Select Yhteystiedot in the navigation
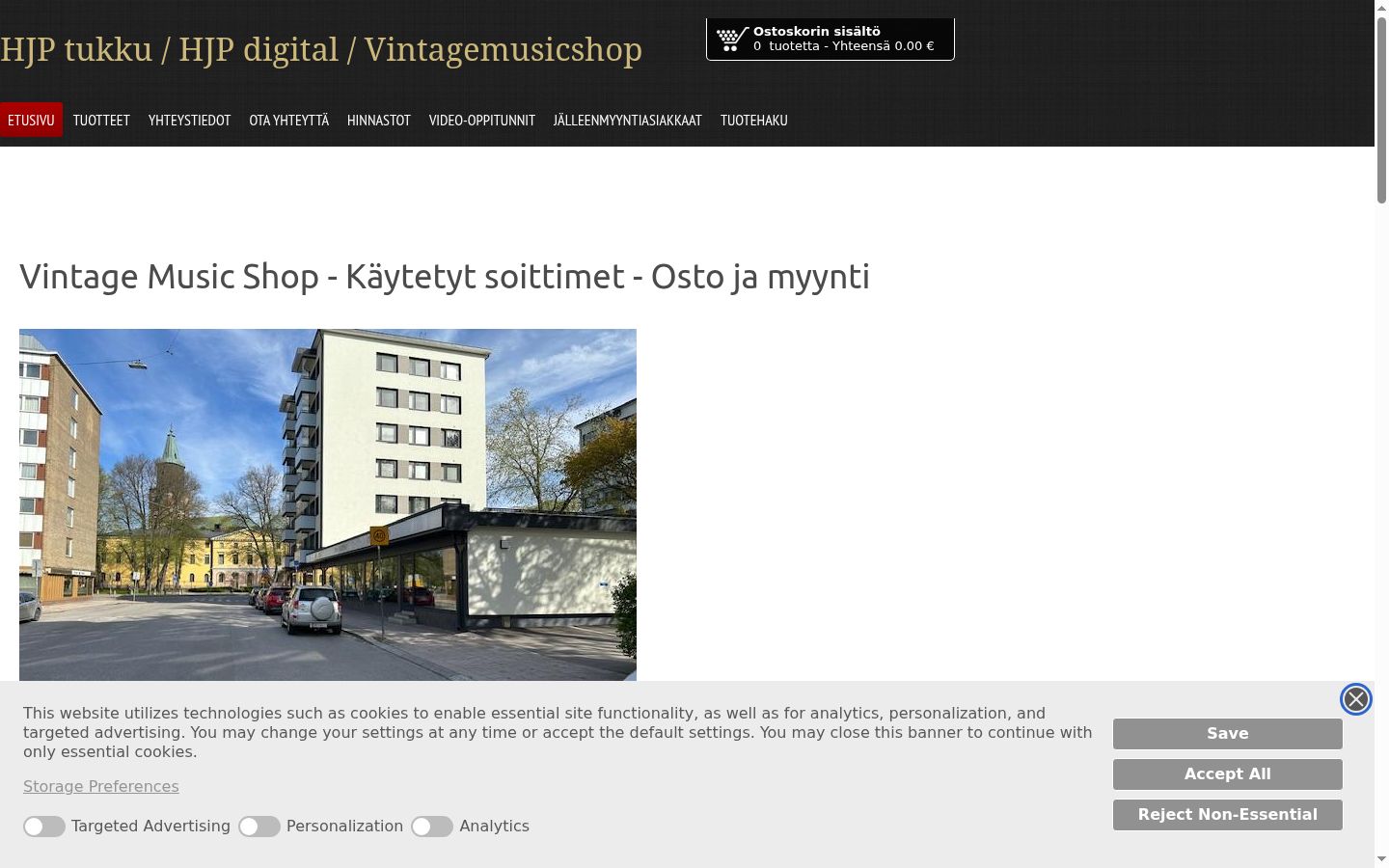The width and height of the screenshot is (1389, 868). click(x=189, y=120)
